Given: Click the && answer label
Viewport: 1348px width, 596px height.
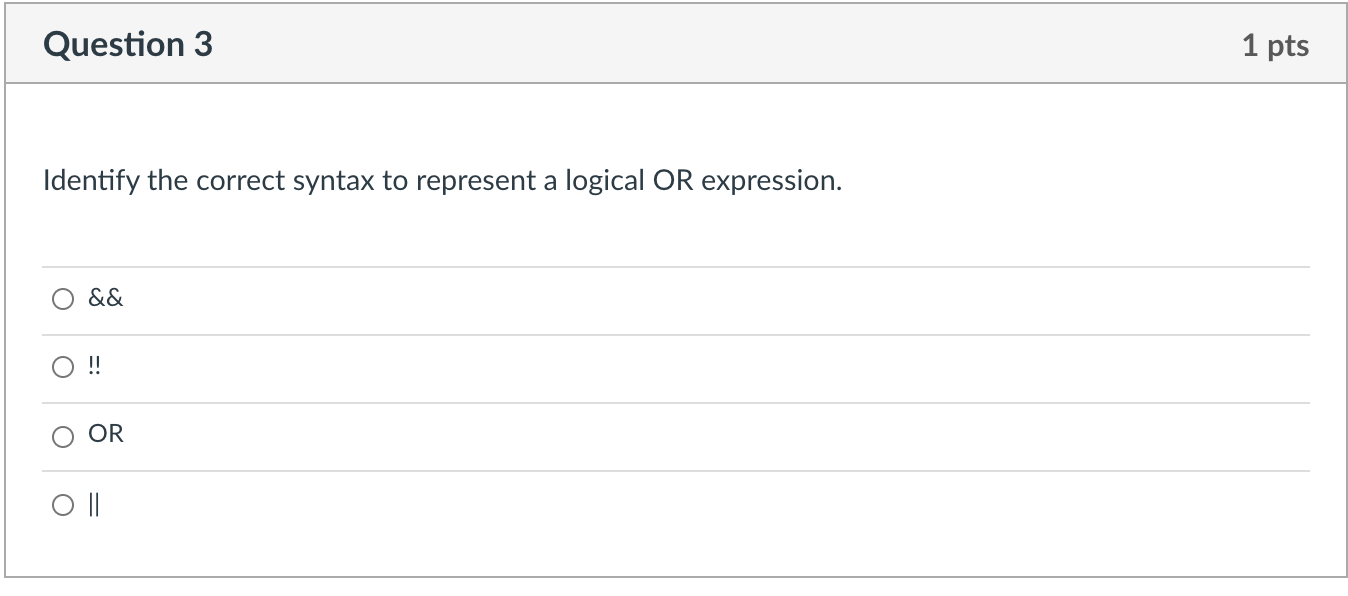Looking at the screenshot, I should [104, 297].
